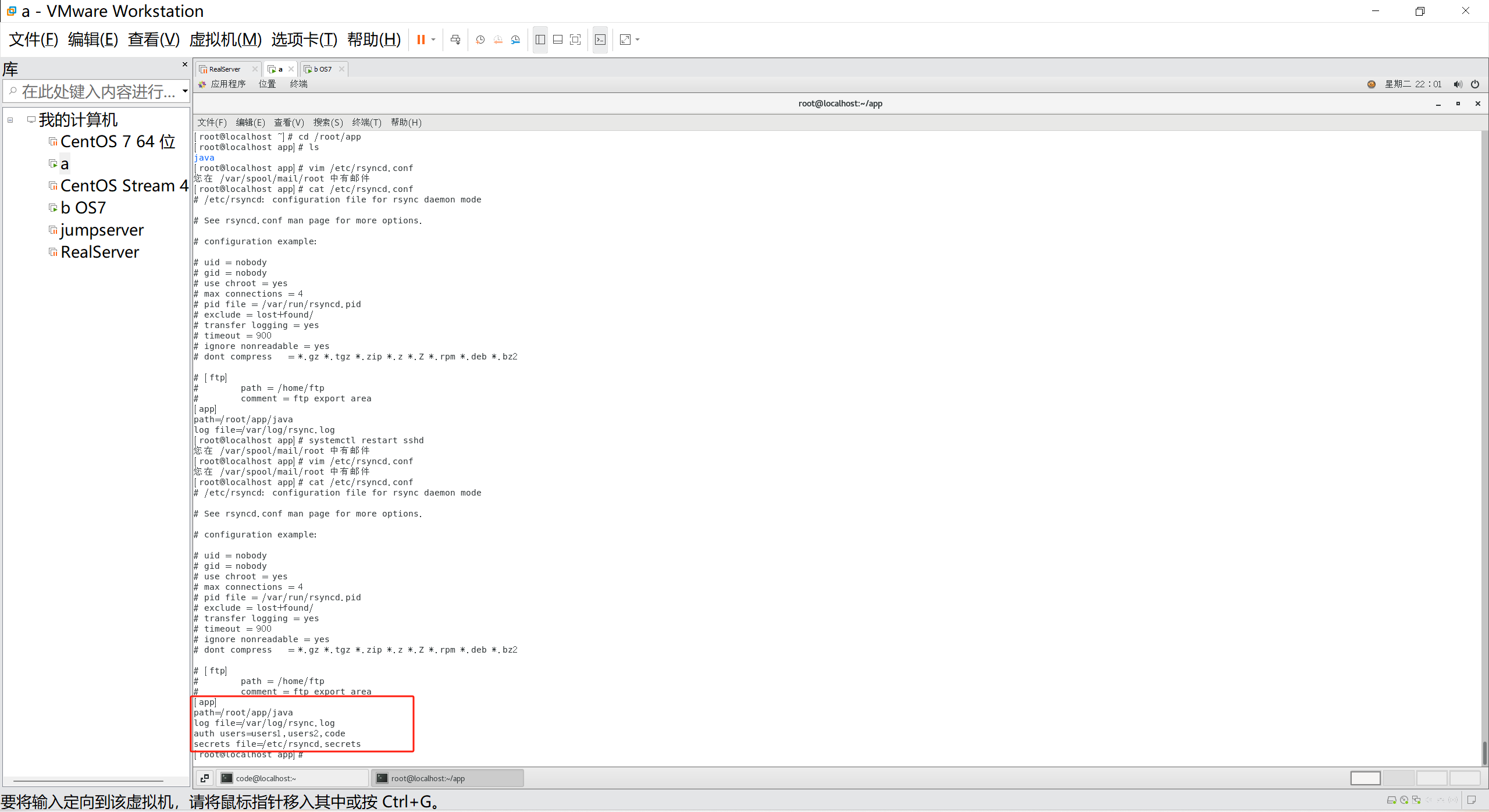Viewport: 1489px width, 812px height.
Task: Click the show desktop icon in guest taskbar
Action: click(205, 778)
